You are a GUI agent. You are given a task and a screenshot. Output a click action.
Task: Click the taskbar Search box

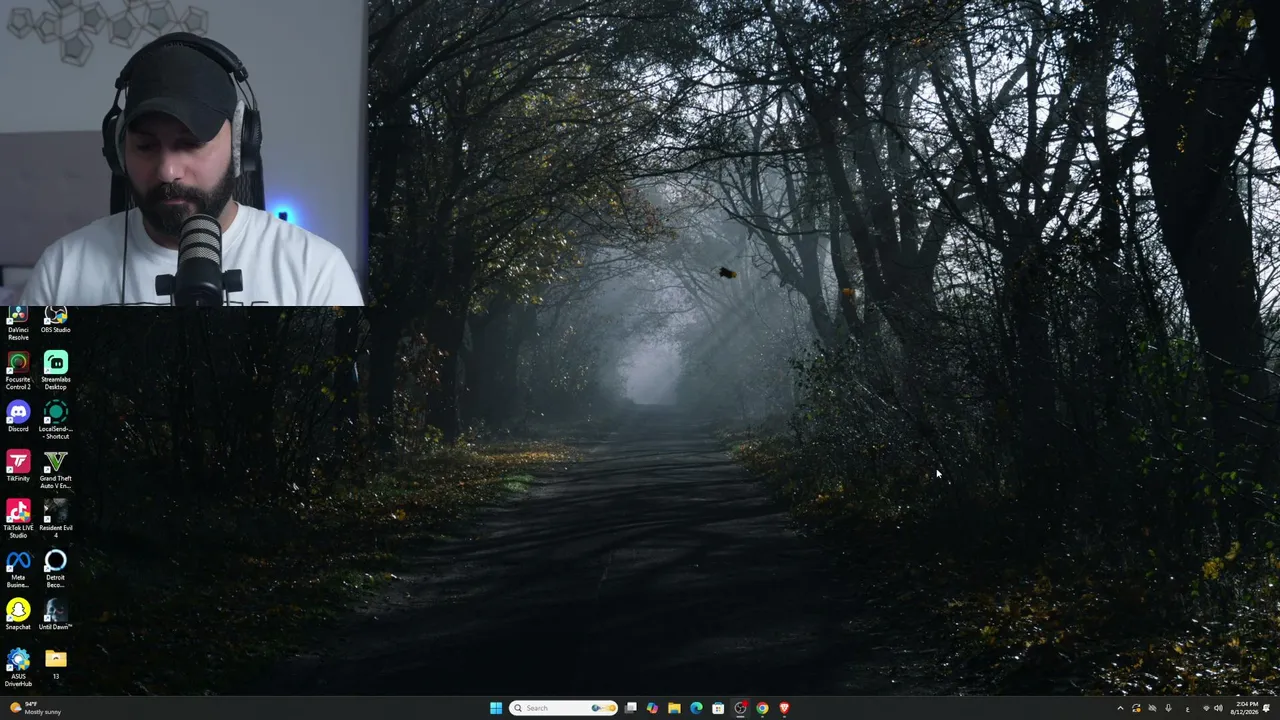563,708
